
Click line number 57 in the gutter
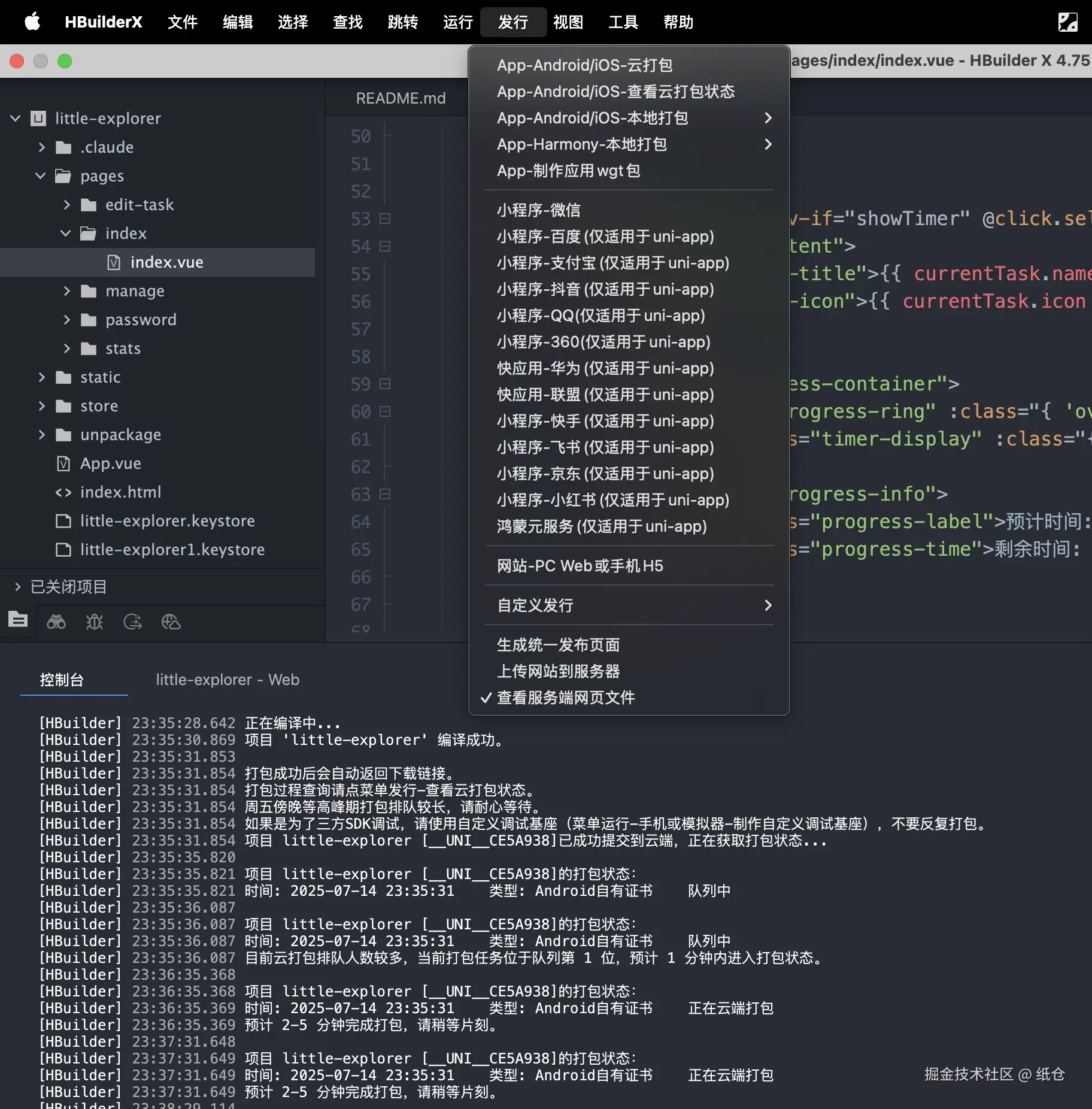[361, 329]
